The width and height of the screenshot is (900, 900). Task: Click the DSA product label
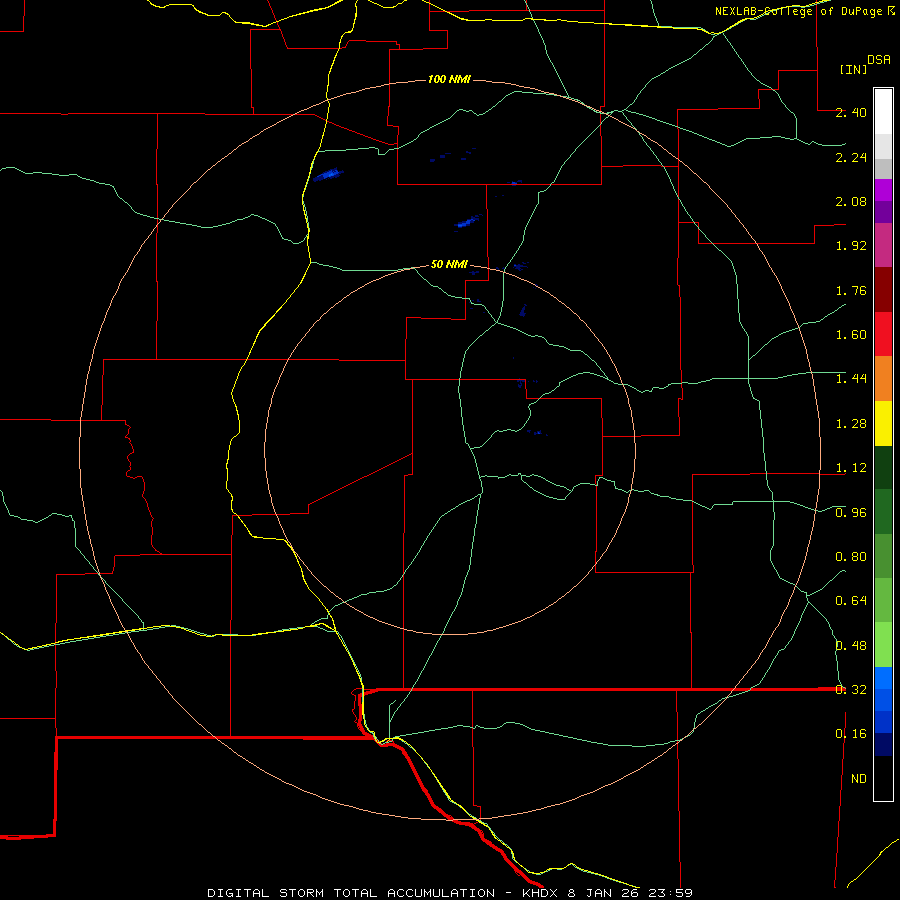879,60
